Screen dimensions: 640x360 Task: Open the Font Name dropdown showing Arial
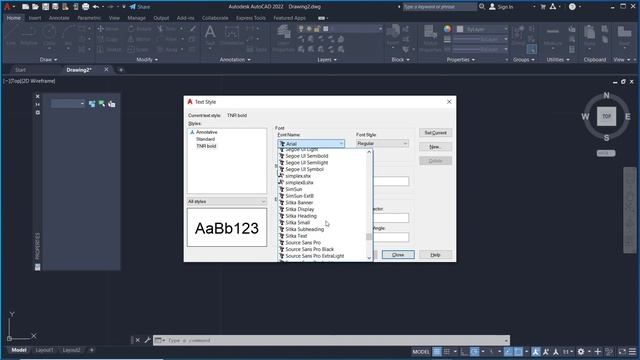tap(311, 144)
